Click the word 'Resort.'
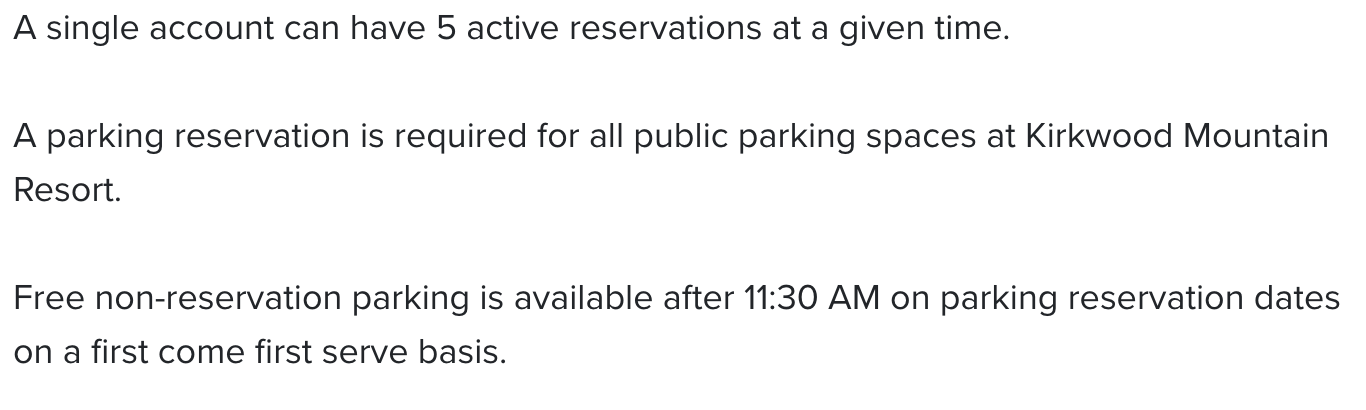1366x410 pixels. [67, 190]
